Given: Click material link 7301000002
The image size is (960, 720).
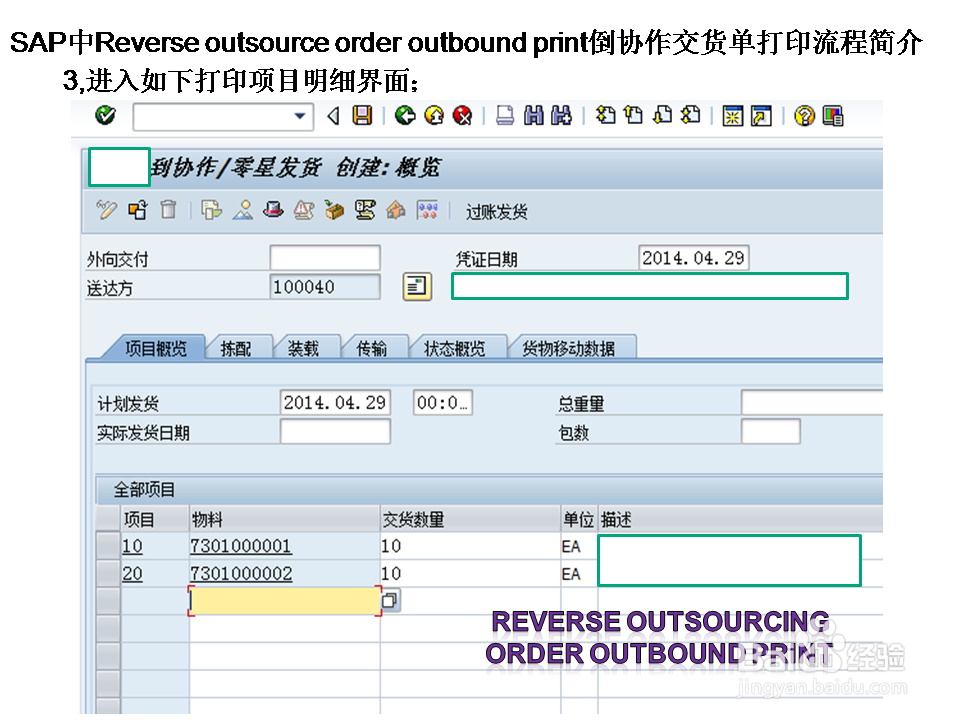Looking at the screenshot, I should (x=241, y=574).
